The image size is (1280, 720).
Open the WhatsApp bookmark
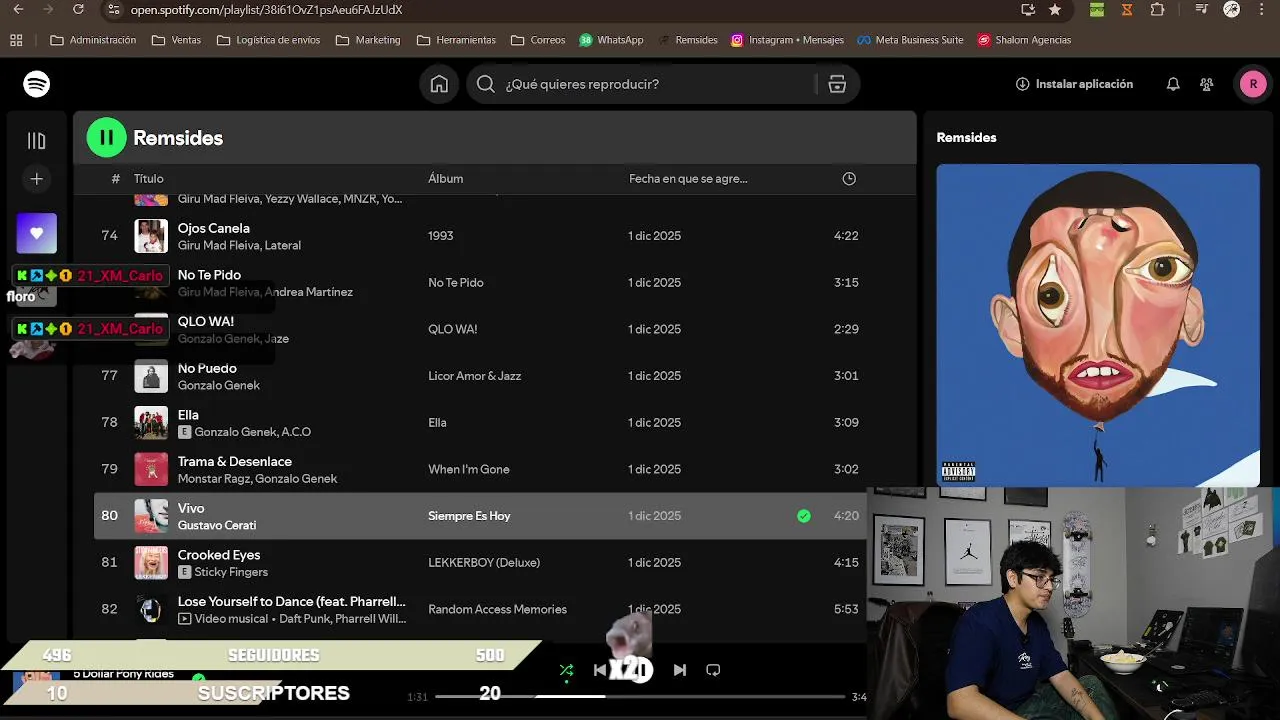tap(611, 40)
